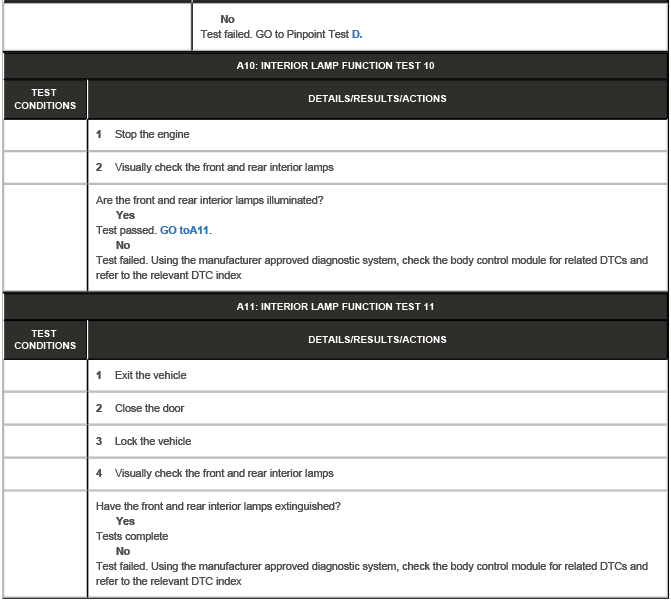The width and height of the screenshot is (671, 601).
Task: Click the 'Have the front and rear interior lamps extinguished?' question
Action: 218,506
